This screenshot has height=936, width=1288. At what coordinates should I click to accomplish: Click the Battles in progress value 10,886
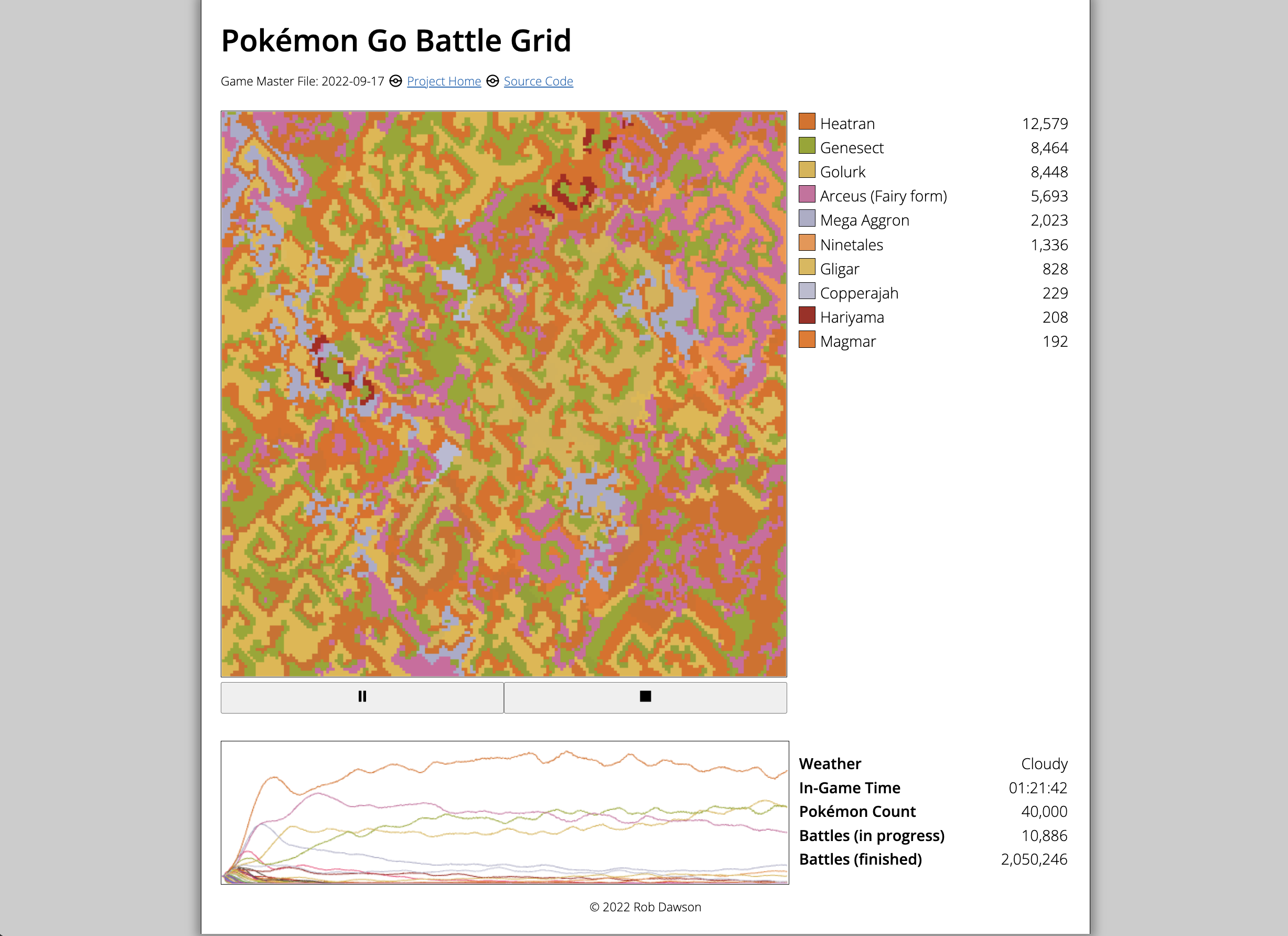click(x=1044, y=835)
